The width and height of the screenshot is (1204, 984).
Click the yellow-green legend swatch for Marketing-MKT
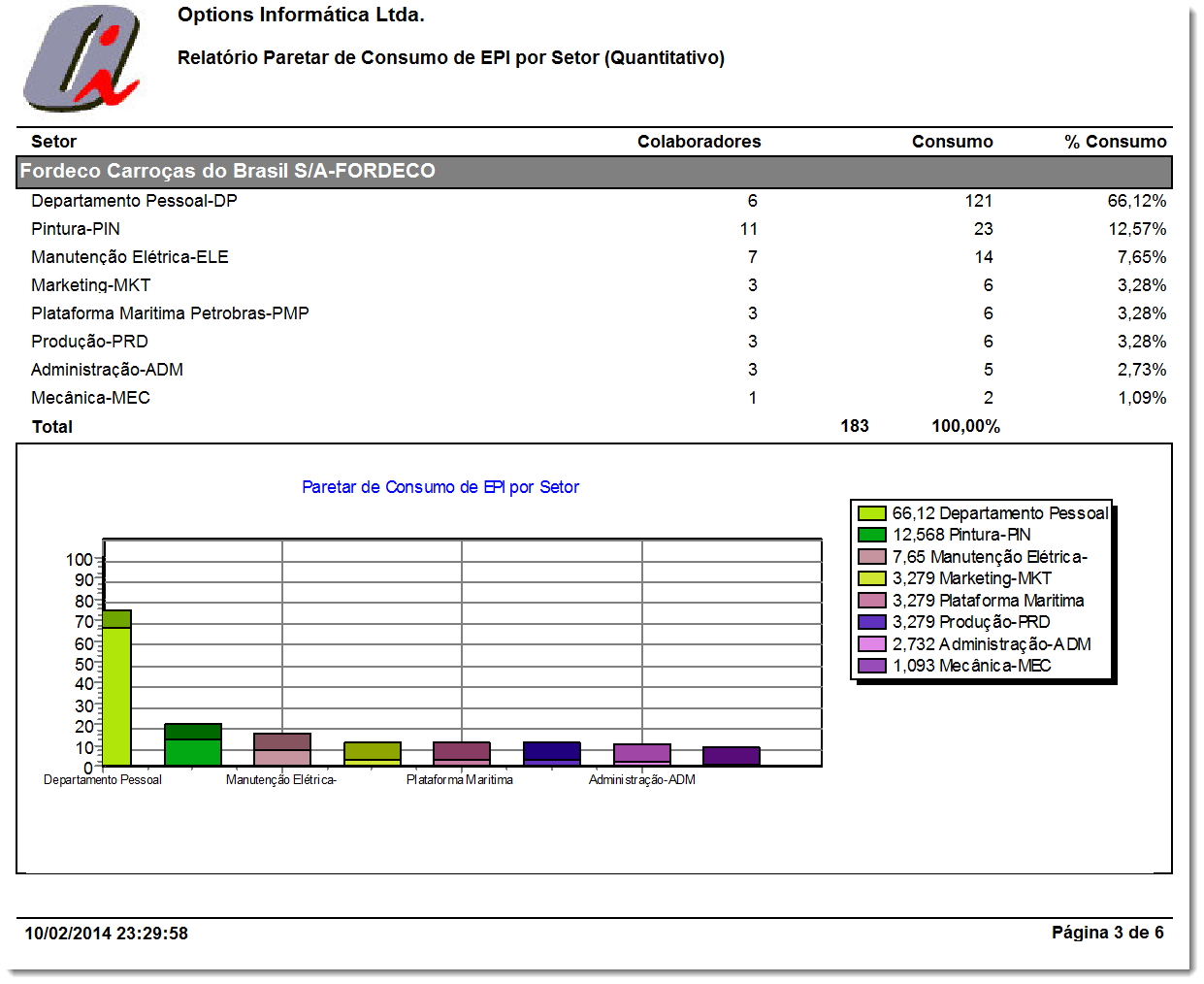(872, 578)
